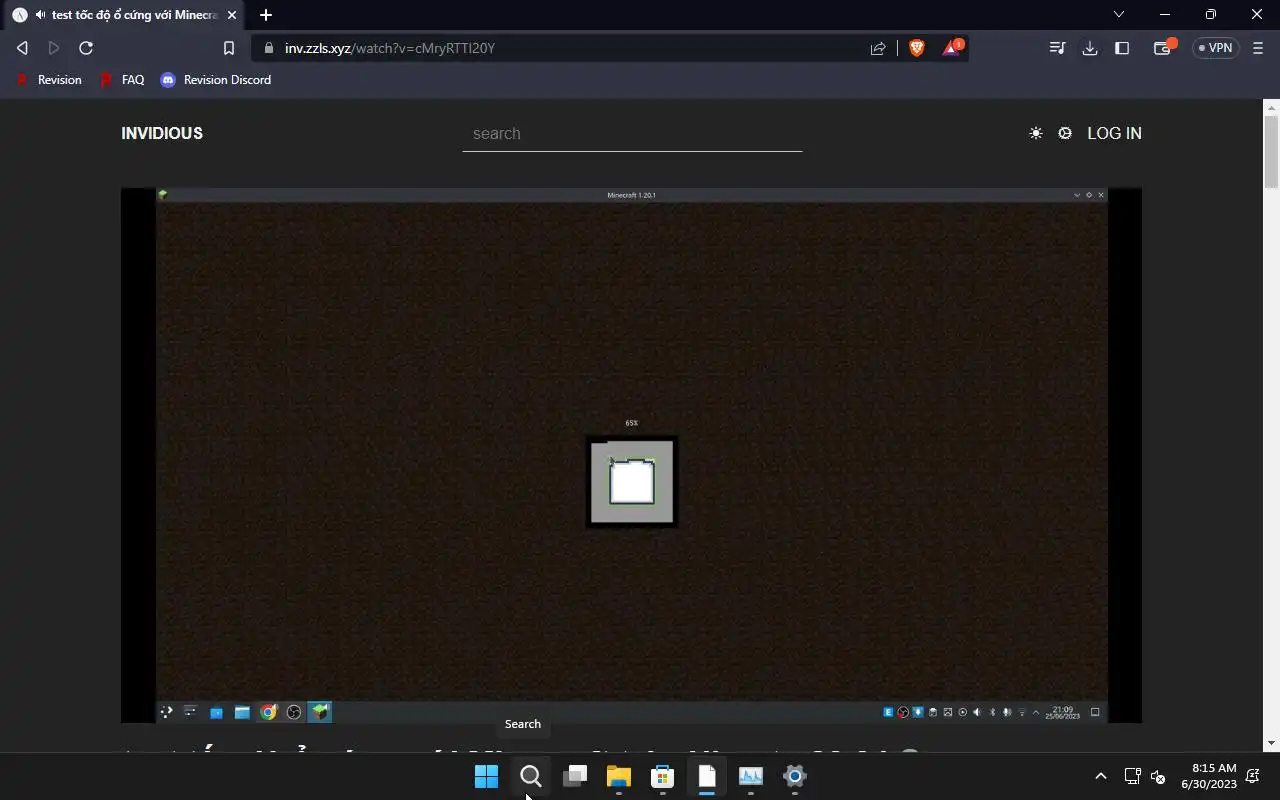Viewport: 1280px width, 800px height.
Task: Open clock and date 8:15 AM
Action: [x=1208, y=776]
